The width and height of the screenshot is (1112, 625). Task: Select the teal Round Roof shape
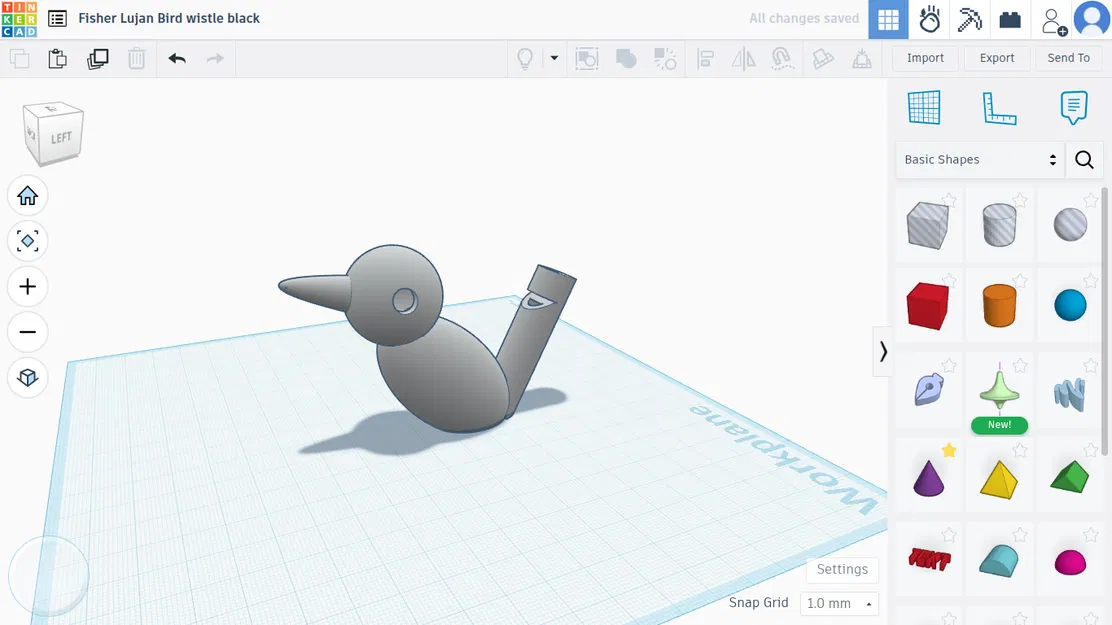click(999, 560)
